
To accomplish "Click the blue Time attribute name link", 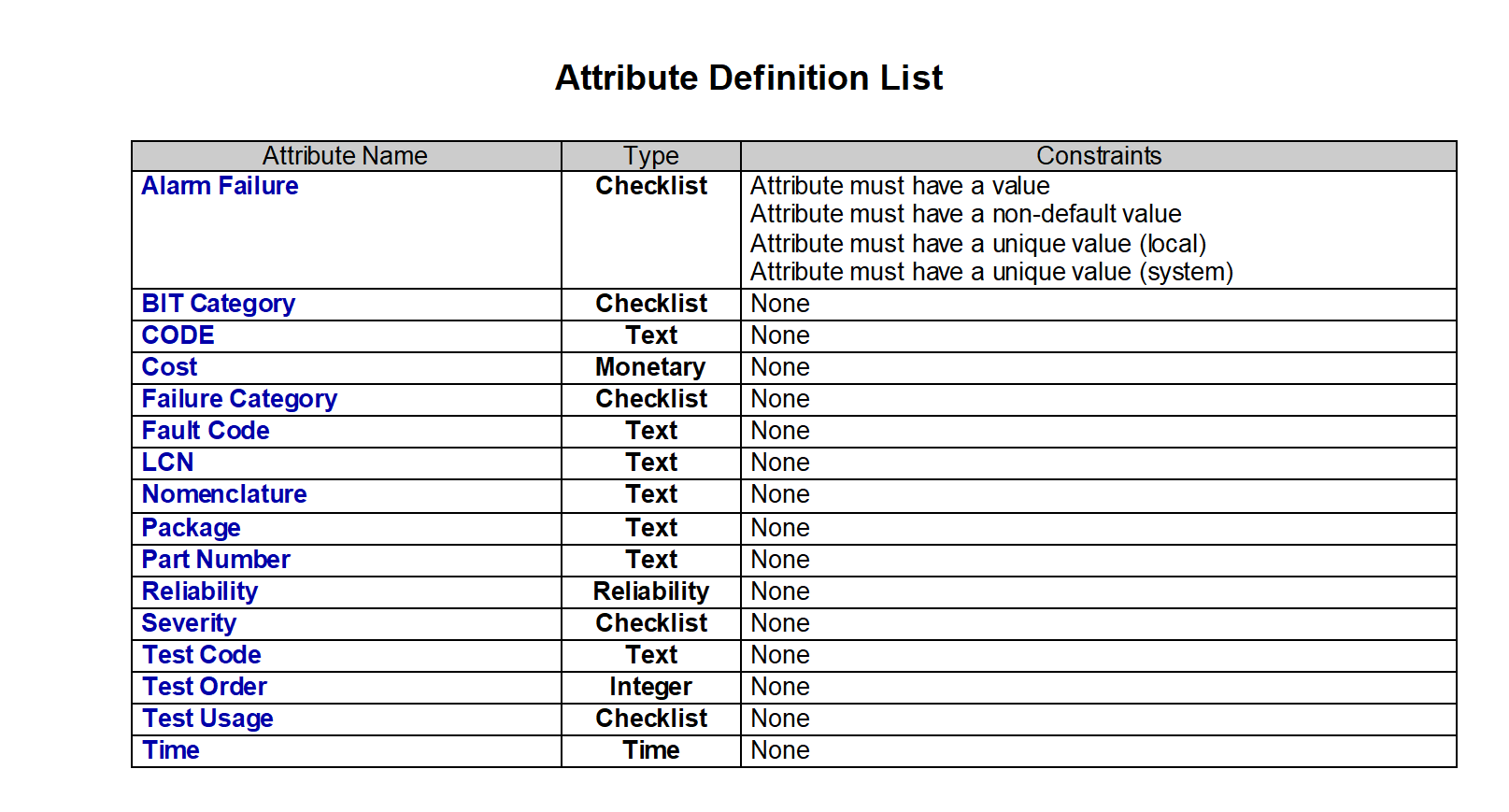I will pos(170,750).
